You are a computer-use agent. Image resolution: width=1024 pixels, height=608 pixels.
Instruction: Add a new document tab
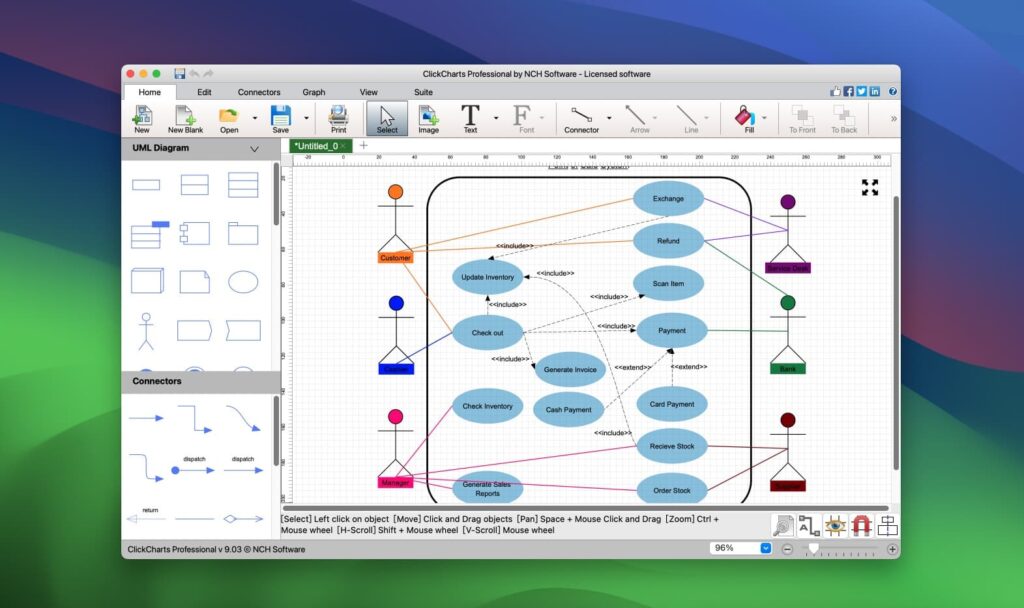[364, 146]
